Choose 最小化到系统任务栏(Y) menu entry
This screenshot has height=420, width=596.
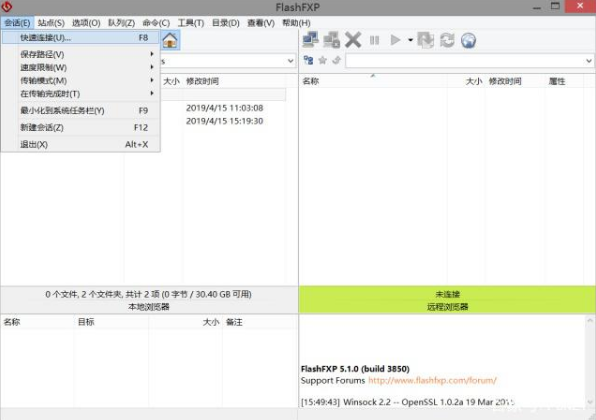click(x=81, y=111)
